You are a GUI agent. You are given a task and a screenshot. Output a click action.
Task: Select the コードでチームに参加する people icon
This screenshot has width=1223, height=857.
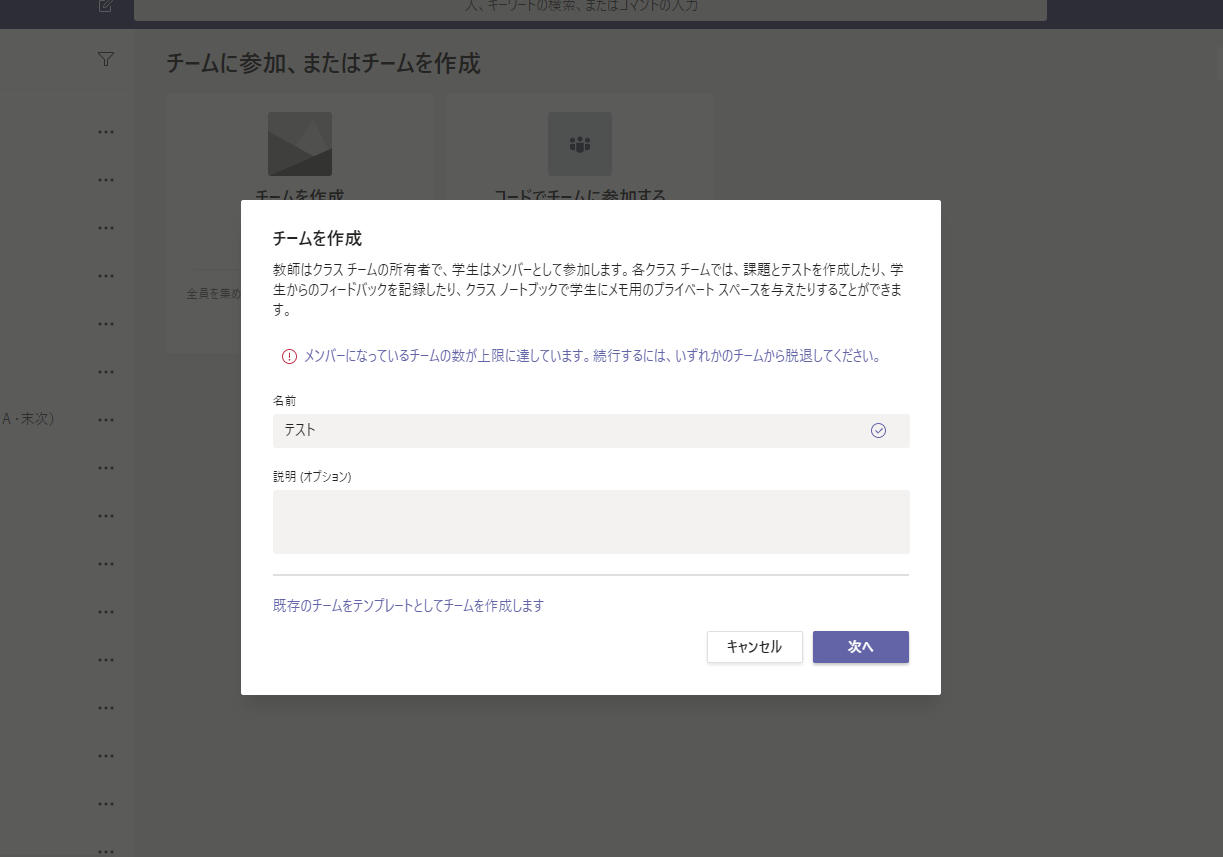[580, 144]
